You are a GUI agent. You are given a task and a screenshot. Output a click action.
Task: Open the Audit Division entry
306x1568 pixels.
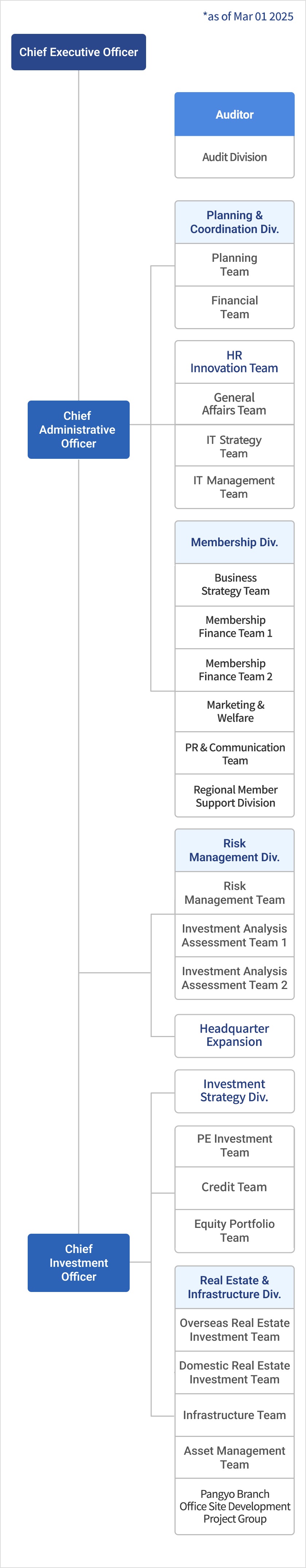(x=234, y=157)
